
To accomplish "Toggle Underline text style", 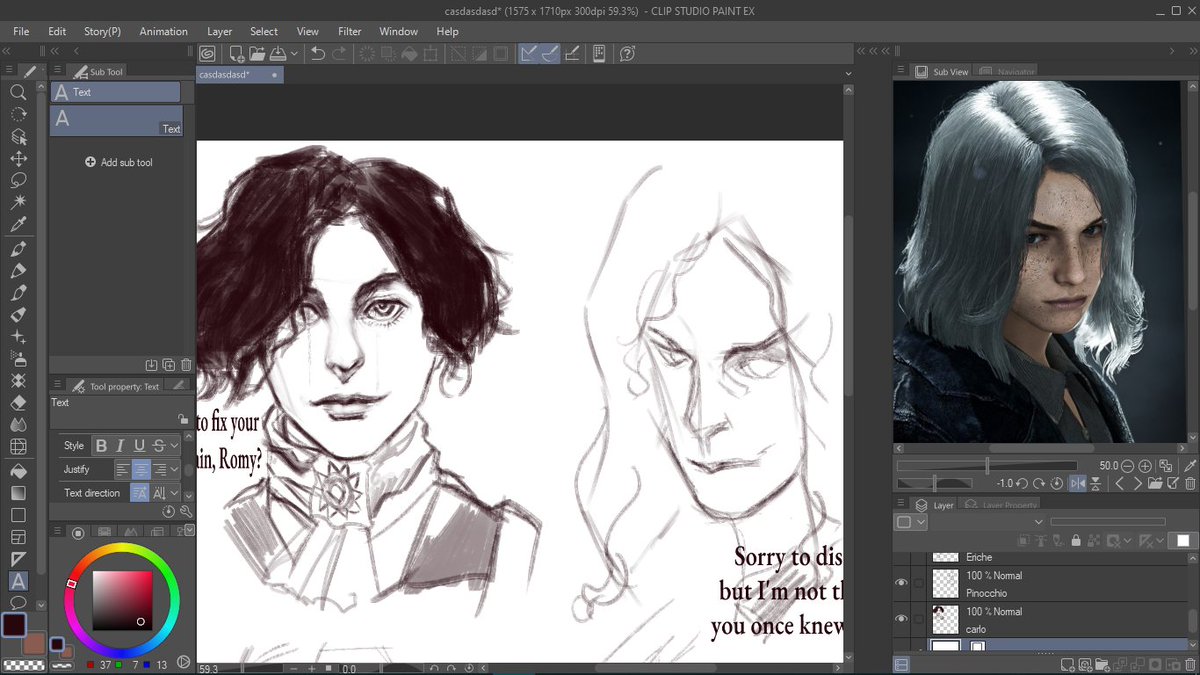I will (139, 446).
